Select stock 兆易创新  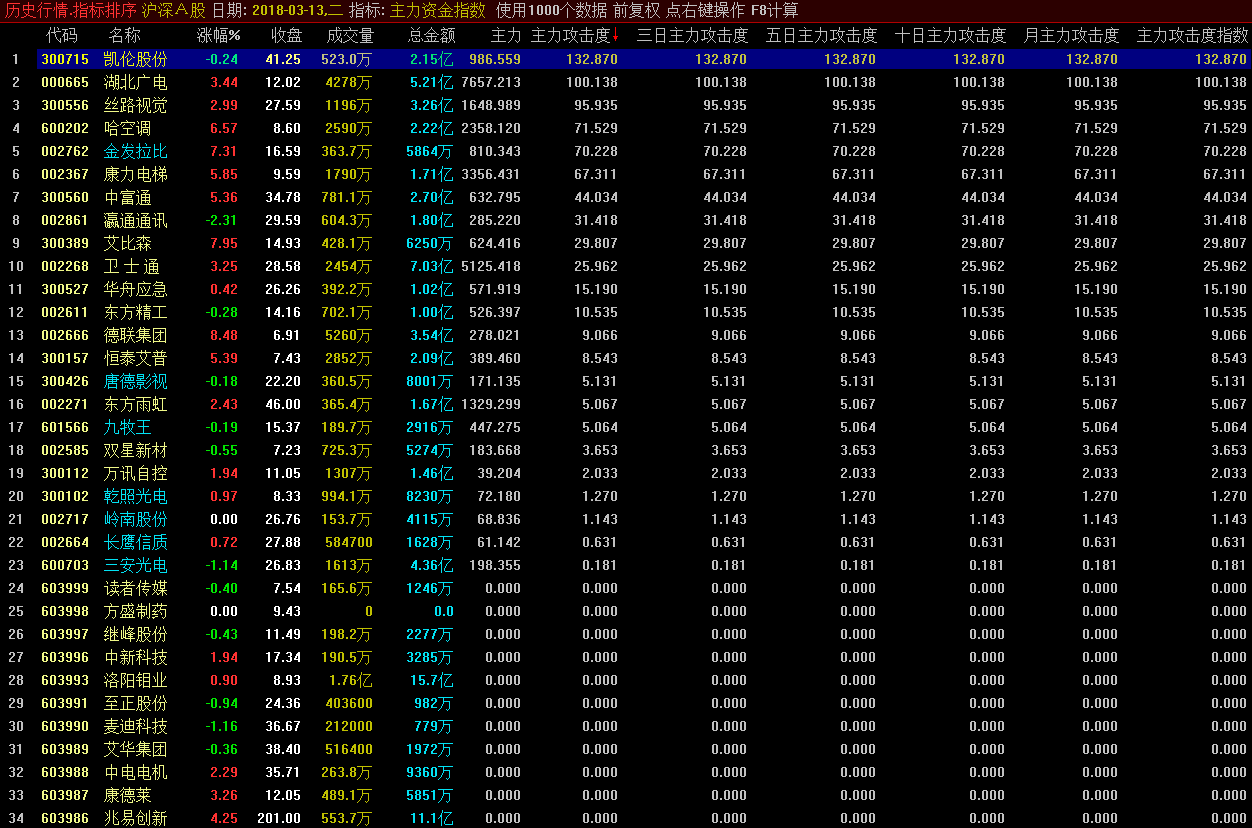coord(136,818)
